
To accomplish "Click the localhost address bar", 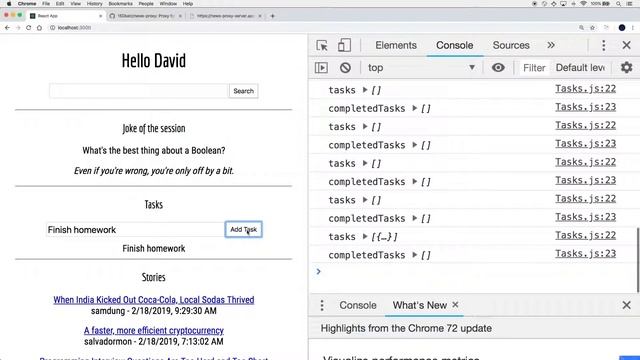I will pos(310,28).
